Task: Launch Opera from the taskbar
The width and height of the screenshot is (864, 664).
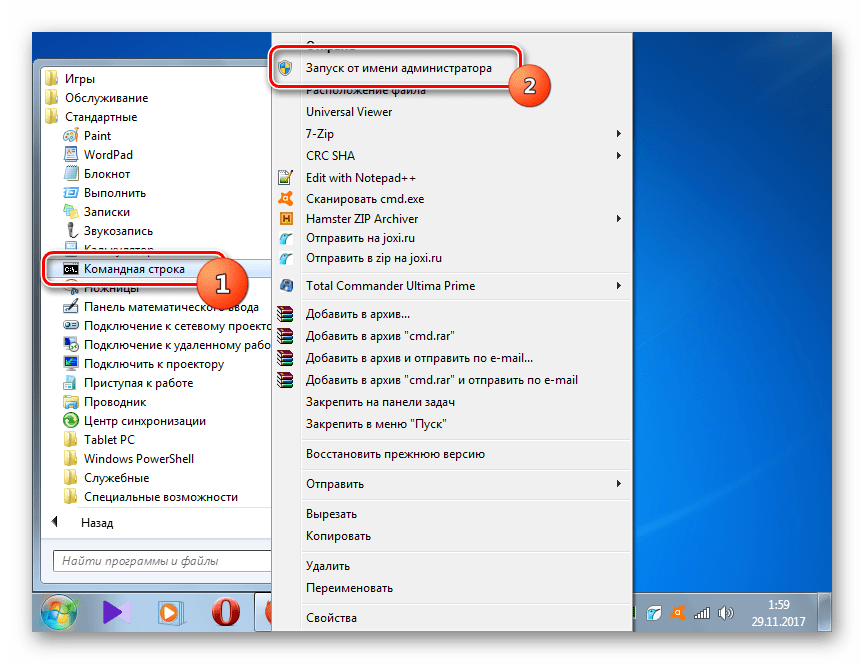Action: [226, 613]
